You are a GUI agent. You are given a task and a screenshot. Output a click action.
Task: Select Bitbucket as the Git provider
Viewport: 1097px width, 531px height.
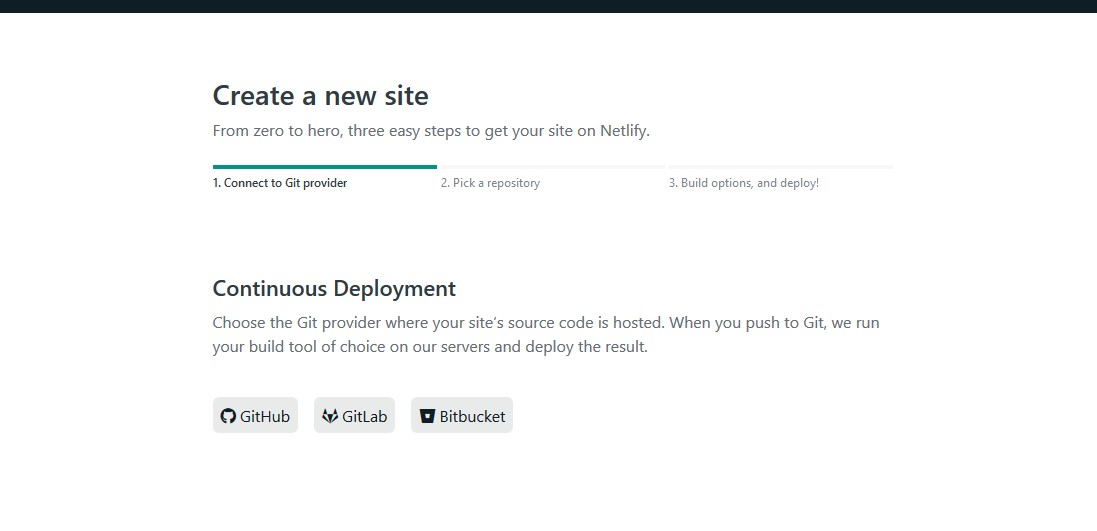472,416
